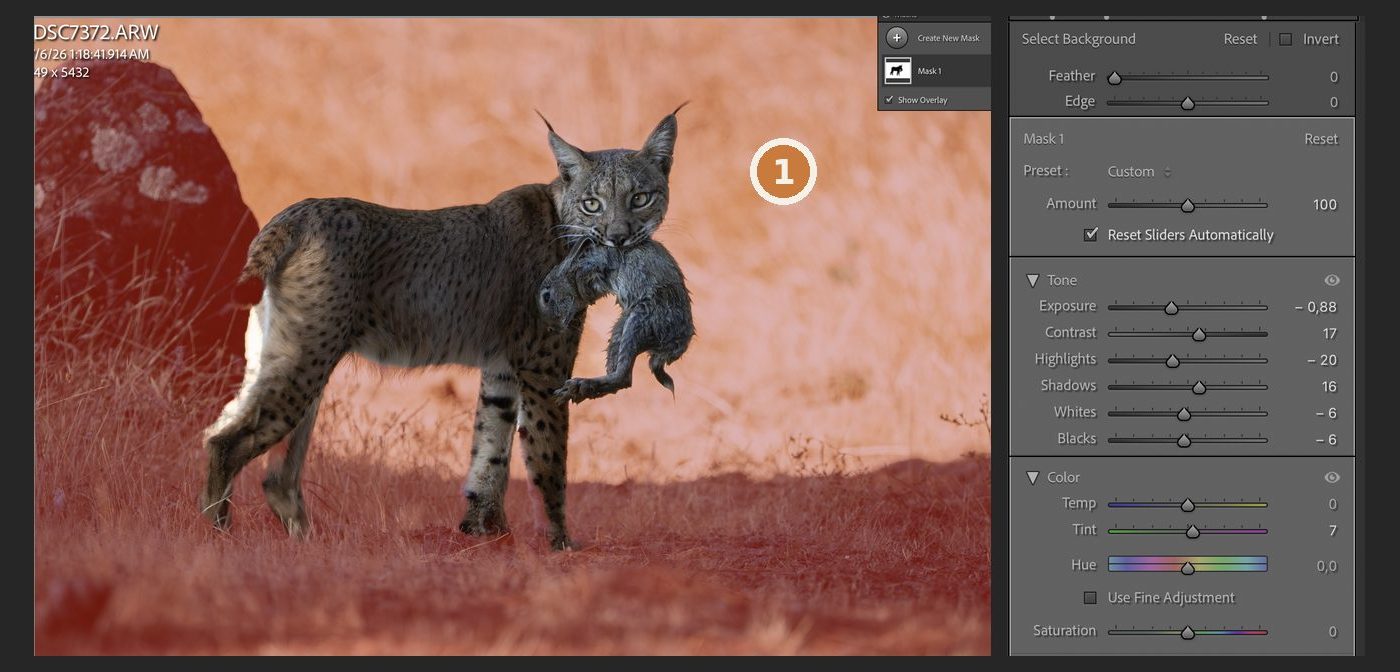The image size is (1400, 672).
Task: Click the Shadows value 16
Action: point(1329,387)
